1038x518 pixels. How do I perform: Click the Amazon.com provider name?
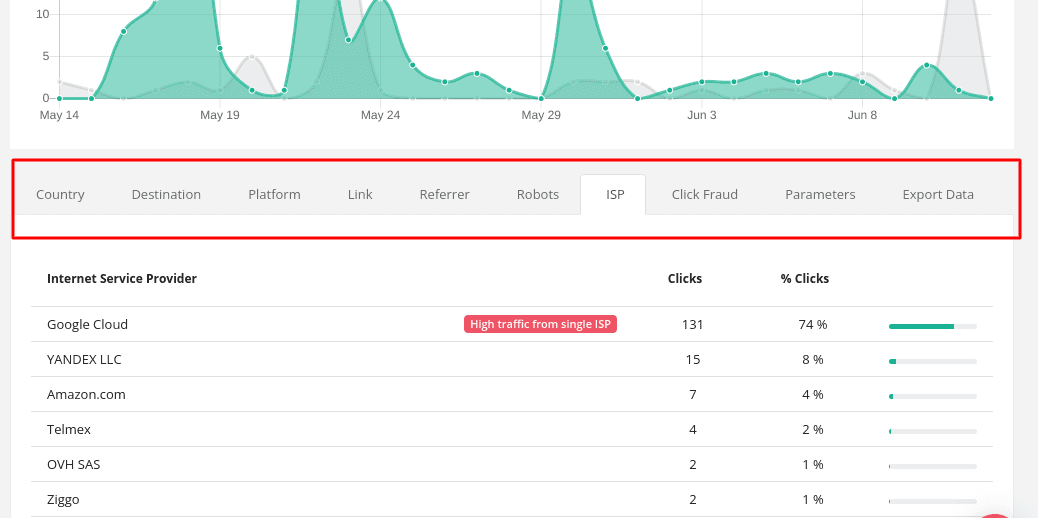pos(86,394)
